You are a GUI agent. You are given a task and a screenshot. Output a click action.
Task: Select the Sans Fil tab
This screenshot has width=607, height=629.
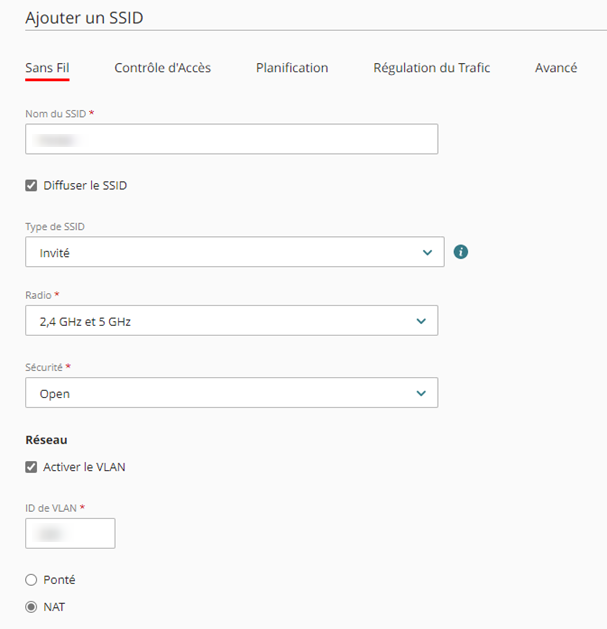[x=47, y=68]
